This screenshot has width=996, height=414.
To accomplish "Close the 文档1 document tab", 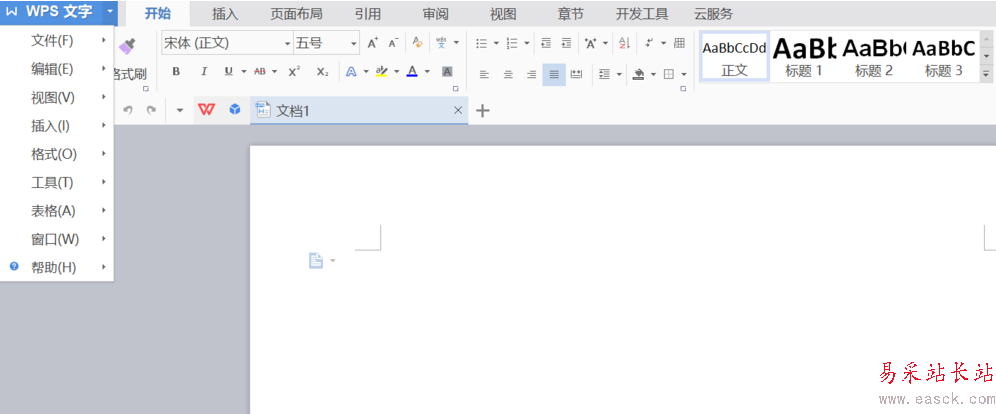I will point(457,110).
